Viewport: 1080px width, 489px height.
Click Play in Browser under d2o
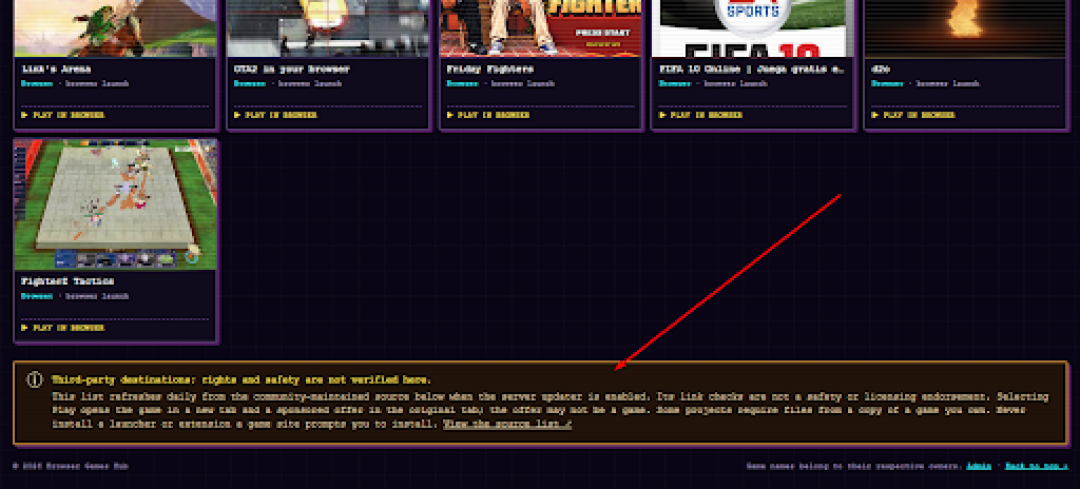point(913,115)
